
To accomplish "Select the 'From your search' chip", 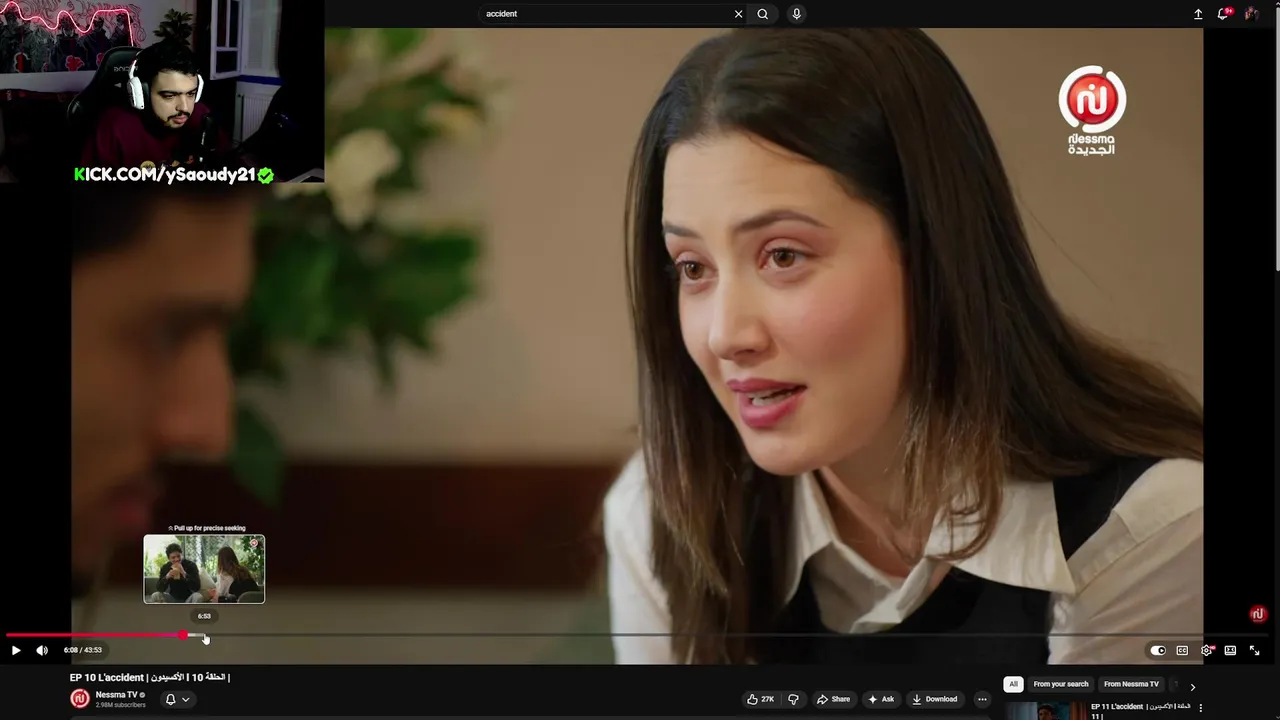I will [1061, 684].
